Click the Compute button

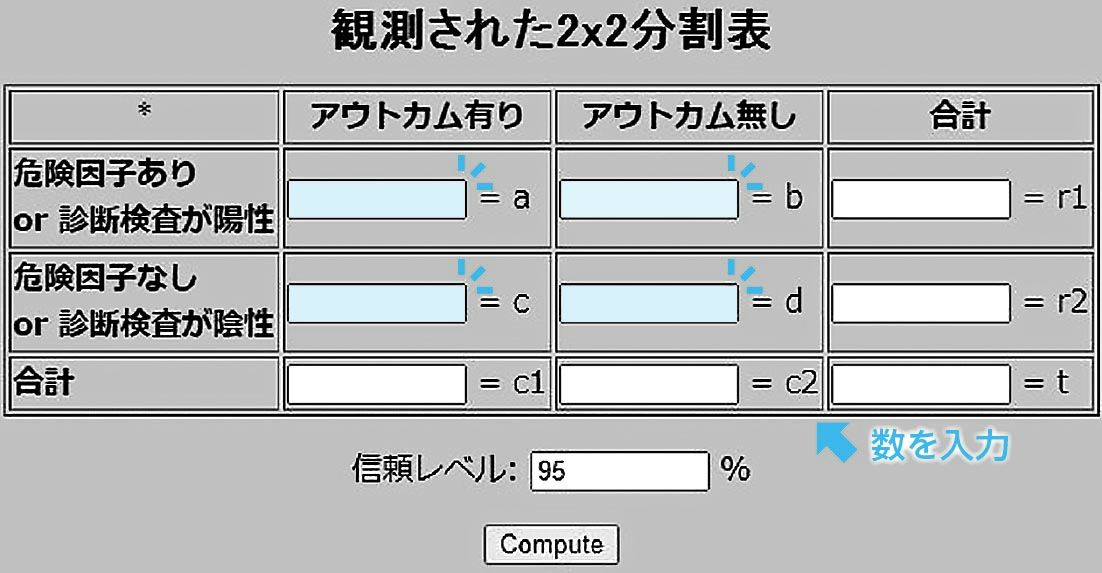click(551, 544)
